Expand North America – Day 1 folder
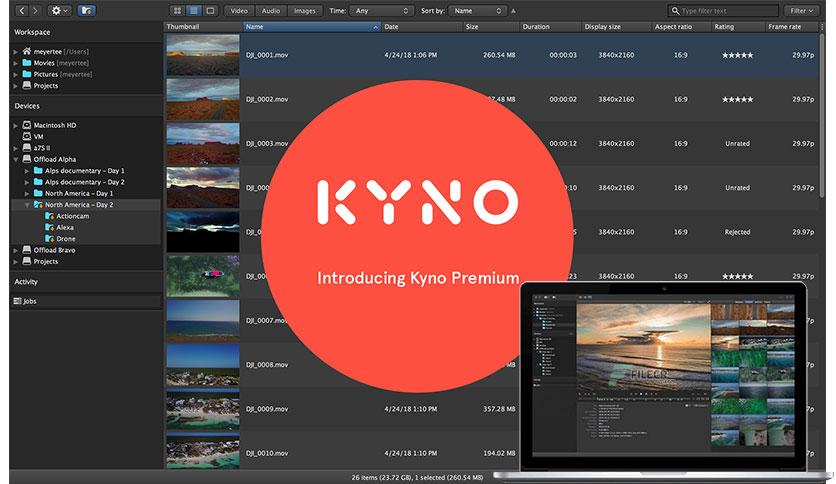Screen dimensions: 836x484 (x=27, y=193)
